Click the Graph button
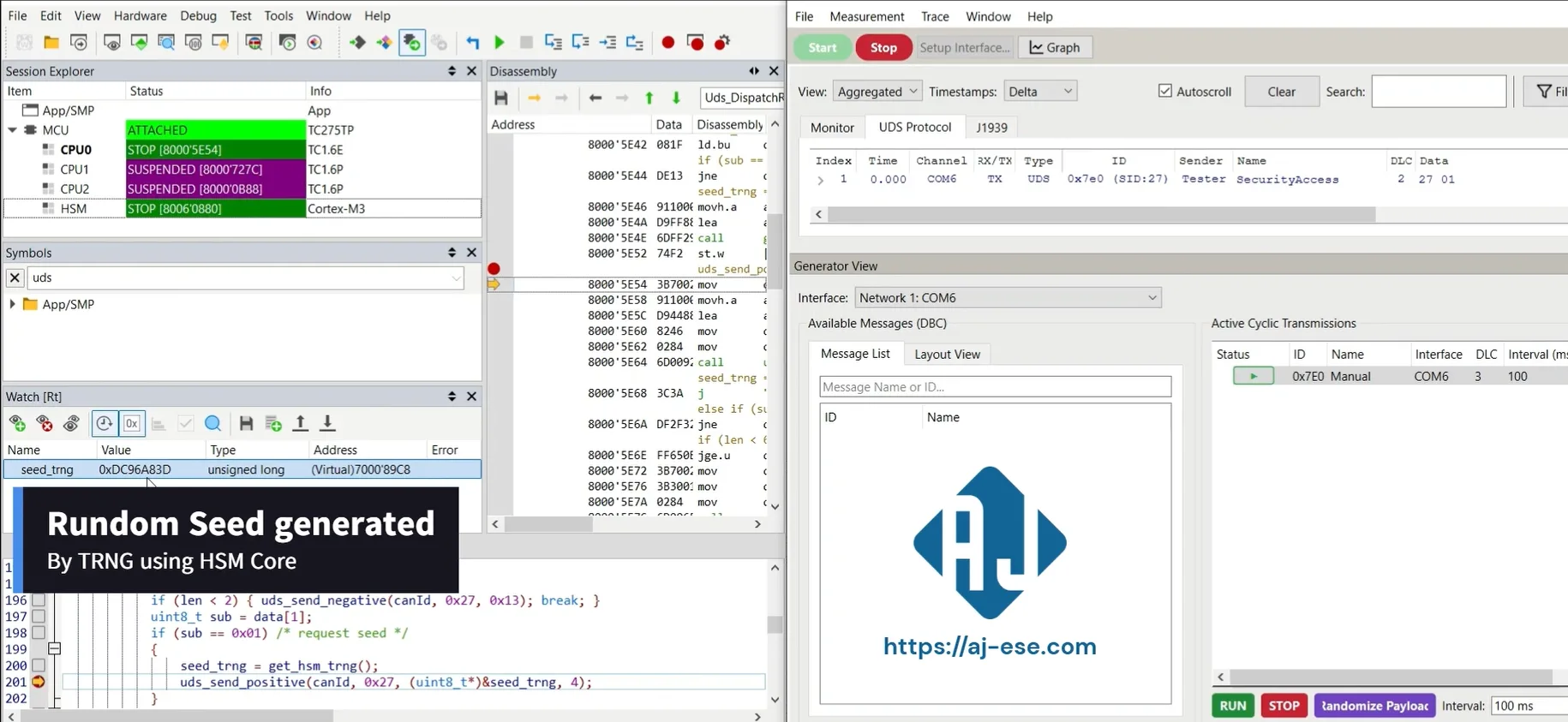The image size is (1568, 722). (x=1055, y=47)
